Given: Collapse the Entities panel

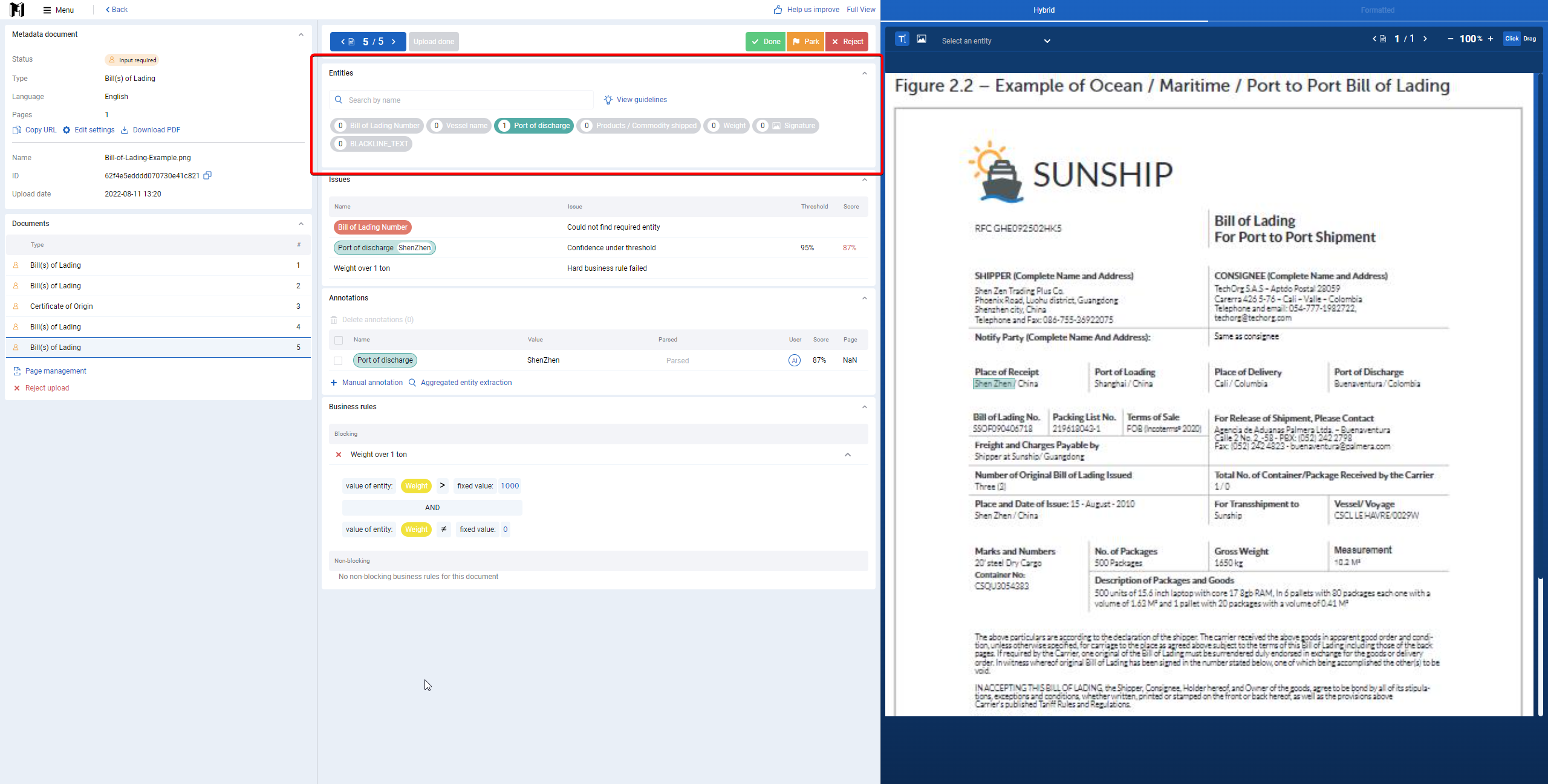Looking at the screenshot, I should [865, 73].
